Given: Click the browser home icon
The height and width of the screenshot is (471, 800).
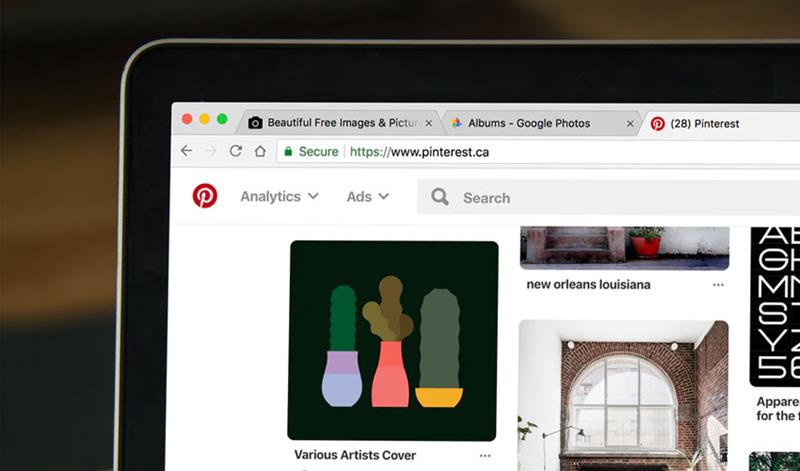Looking at the screenshot, I should [260, 151].
